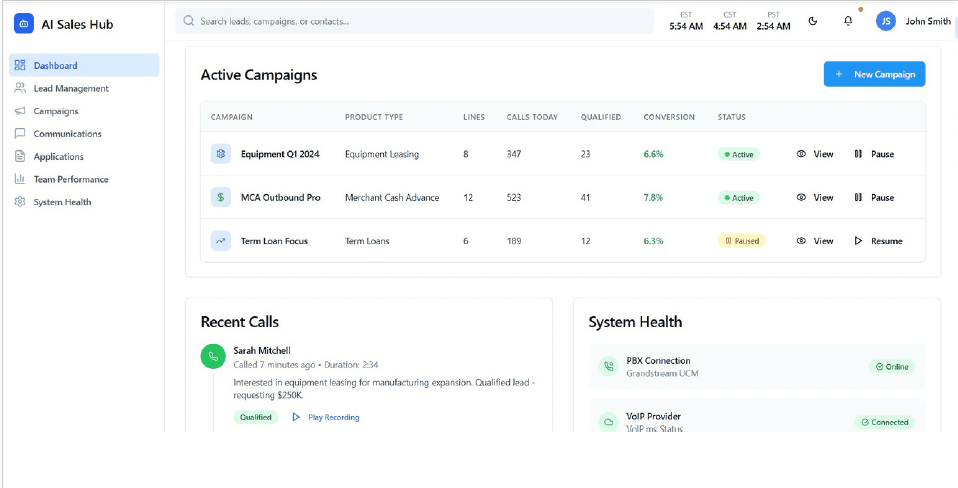Click the MCA Outbound Pro dollar icon
The height and width of the screenshot is (488, 958).
[220, 198]
